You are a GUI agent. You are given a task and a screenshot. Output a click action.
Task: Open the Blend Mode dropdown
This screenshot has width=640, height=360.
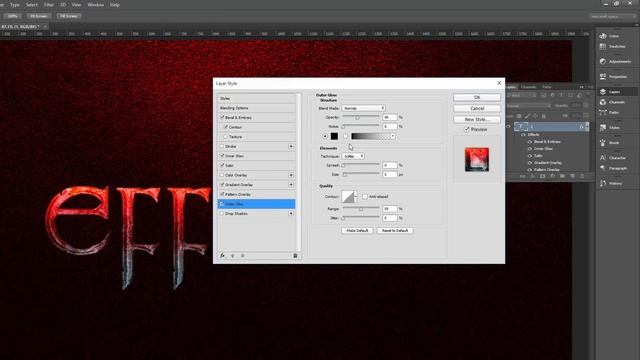point(364,108)
